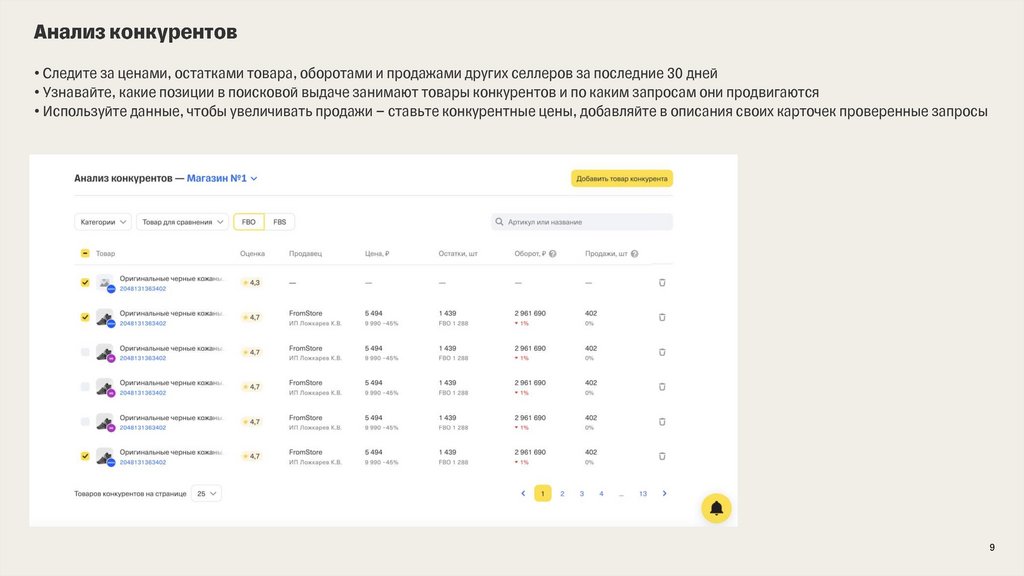
Task: Toggle the select-all checkbox in the table header
Action: click(x=85, y=253)
